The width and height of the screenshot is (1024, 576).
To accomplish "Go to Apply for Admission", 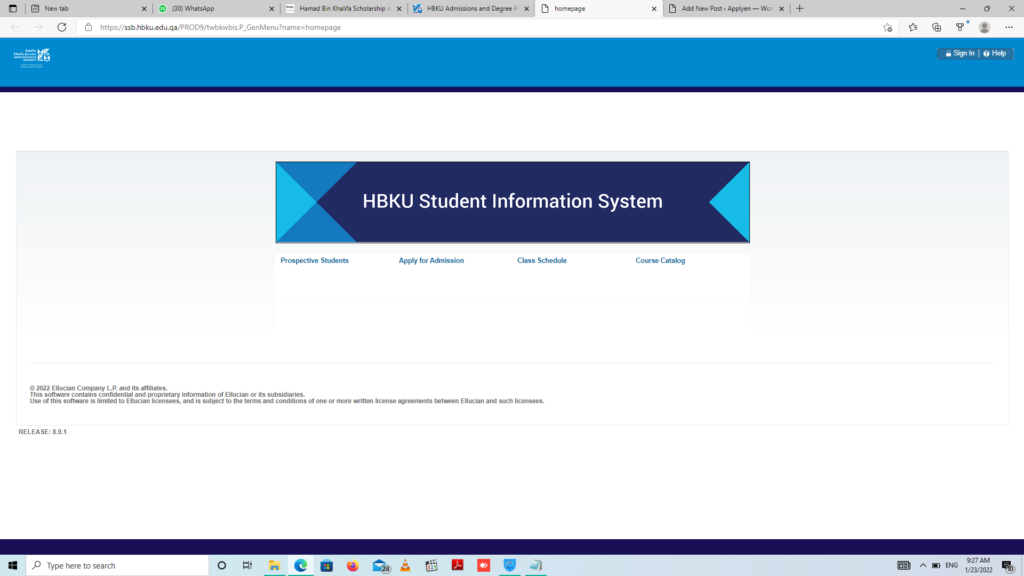I will tap(431, 261).
